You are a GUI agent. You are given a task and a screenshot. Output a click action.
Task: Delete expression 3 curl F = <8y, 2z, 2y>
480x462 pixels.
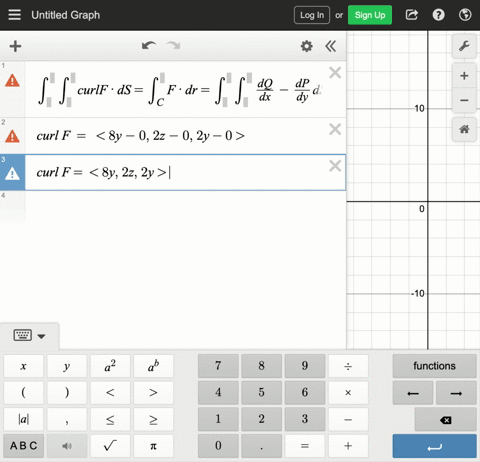point(335,166)
